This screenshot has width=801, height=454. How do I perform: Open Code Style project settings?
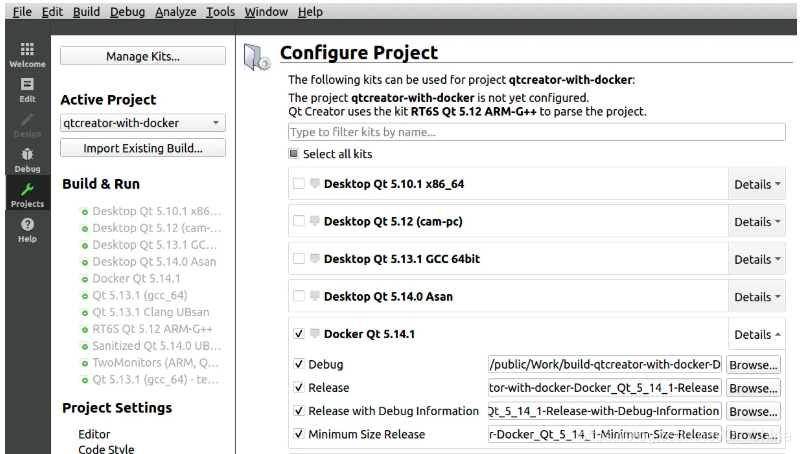106,449
